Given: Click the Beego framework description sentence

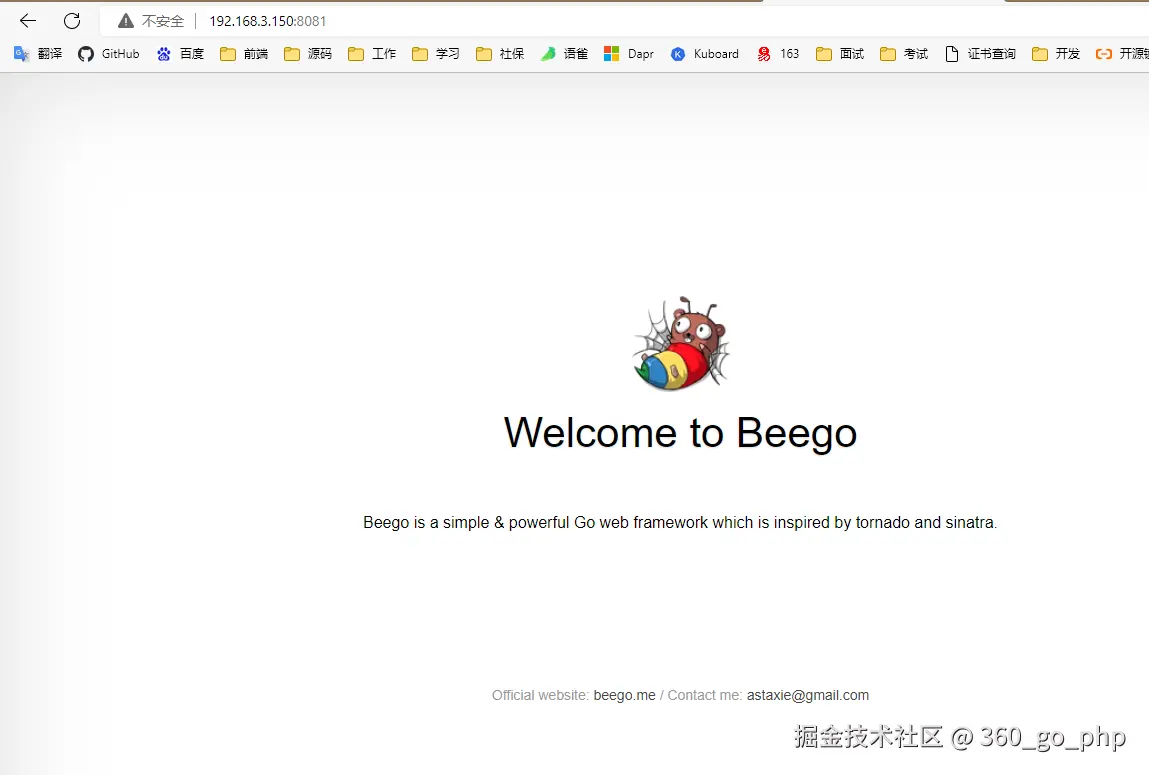Looking at the screenshot, I should pyautogui.click(x=680, y=522).
